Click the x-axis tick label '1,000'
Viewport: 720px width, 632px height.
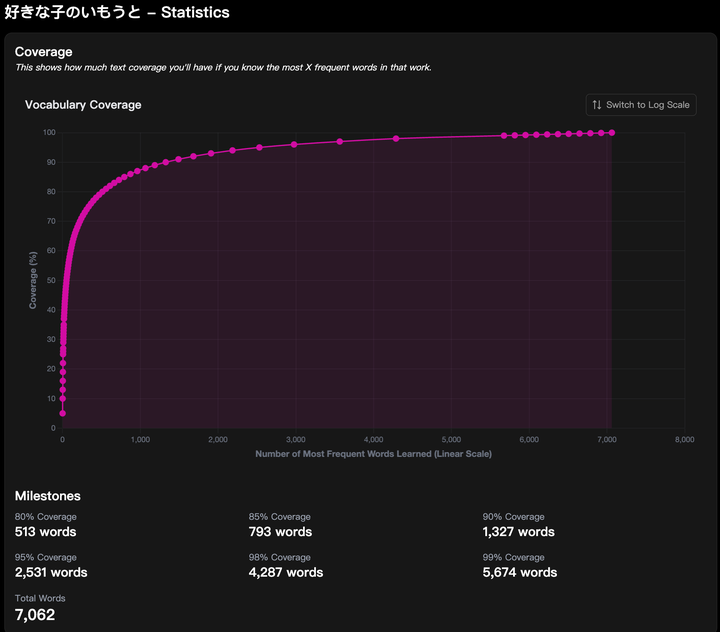coord(141,440)
